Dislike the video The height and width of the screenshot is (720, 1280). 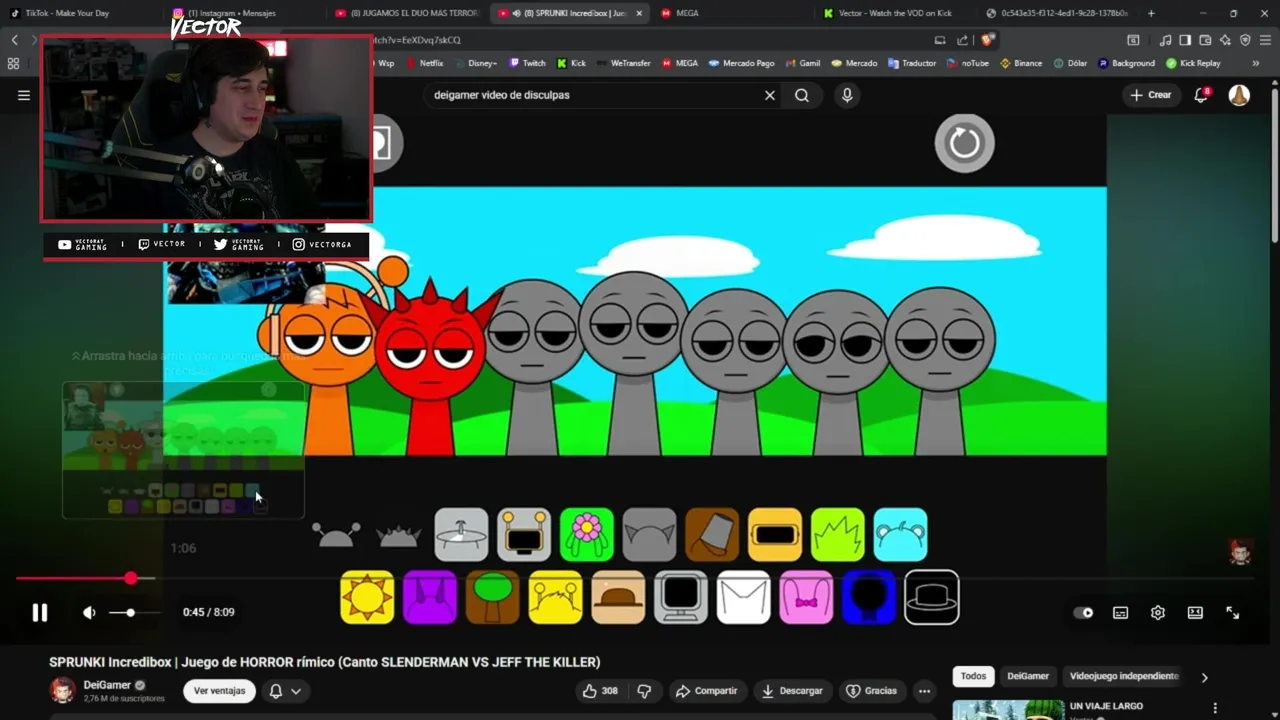[x=644, y=691]
